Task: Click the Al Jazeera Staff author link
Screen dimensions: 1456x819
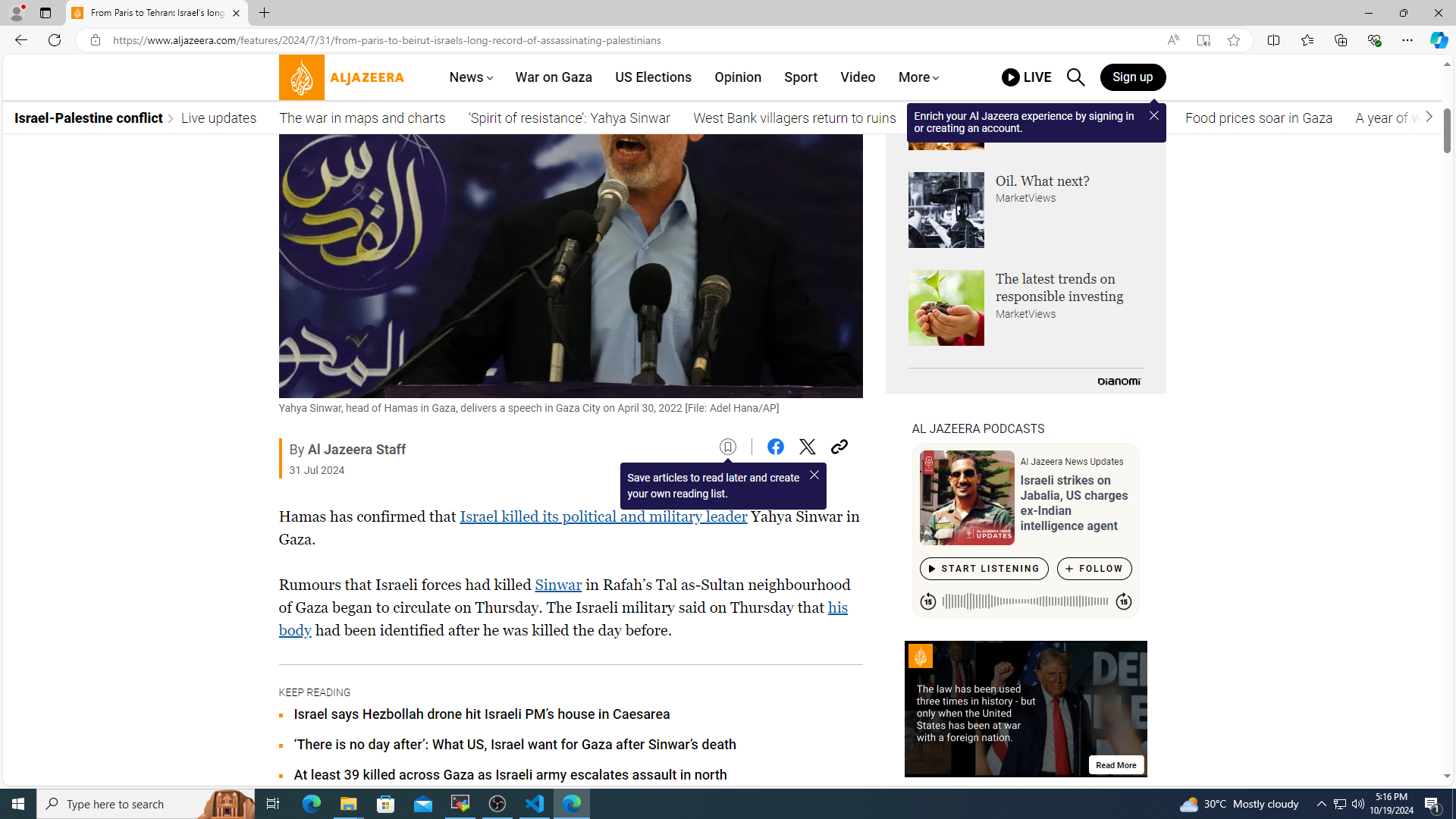Action: point(356,450)
